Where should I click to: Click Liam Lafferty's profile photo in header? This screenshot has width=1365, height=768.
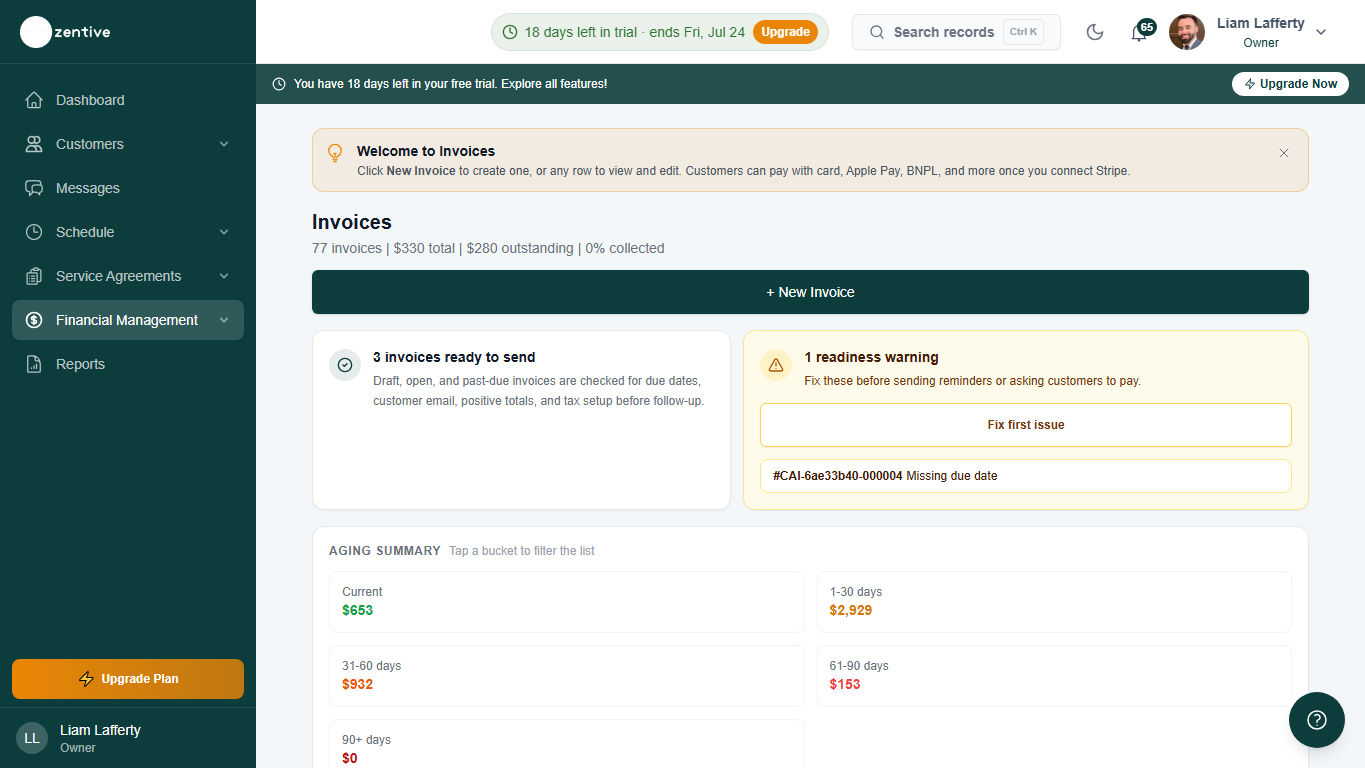(1187, 32)
